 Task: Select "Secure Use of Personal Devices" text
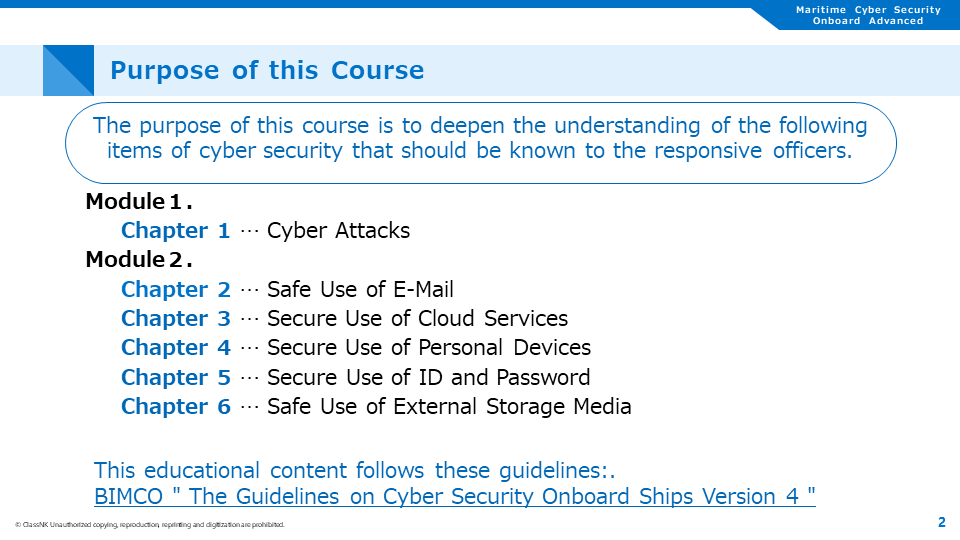coord(429,348)
